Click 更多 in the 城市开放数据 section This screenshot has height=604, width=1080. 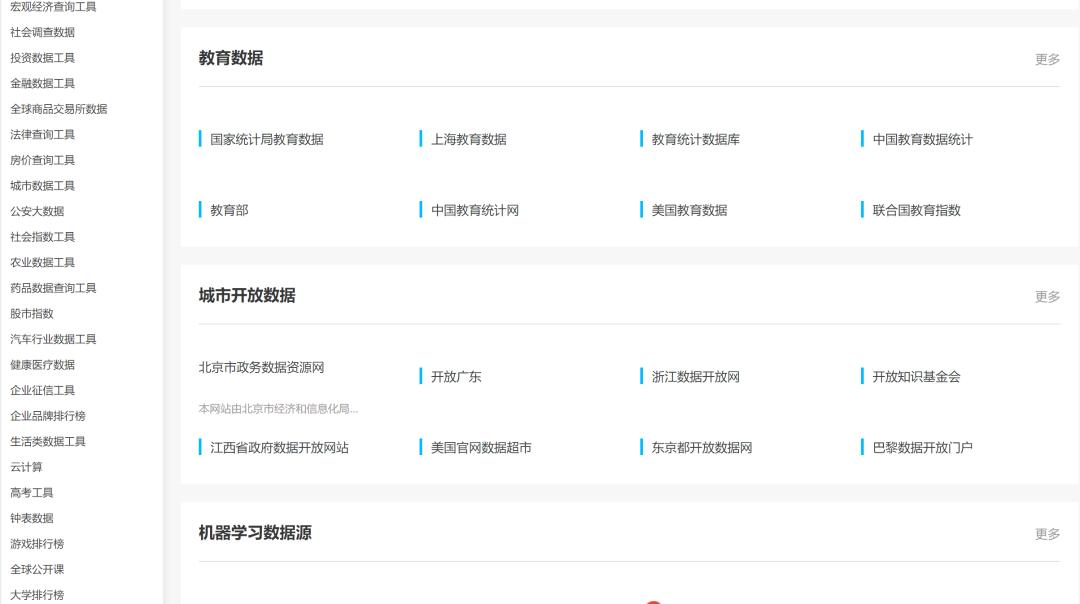[1046, 296]
